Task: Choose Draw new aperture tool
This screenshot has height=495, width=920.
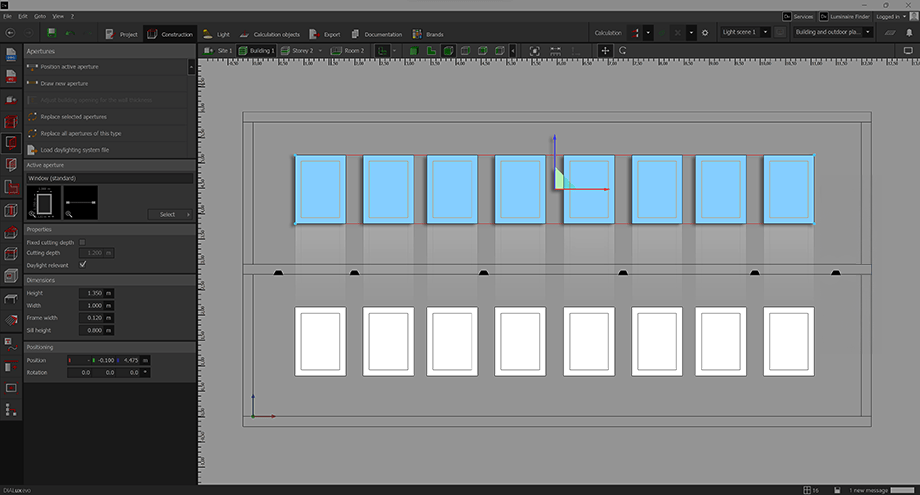Action: click(x=68, y=83)
